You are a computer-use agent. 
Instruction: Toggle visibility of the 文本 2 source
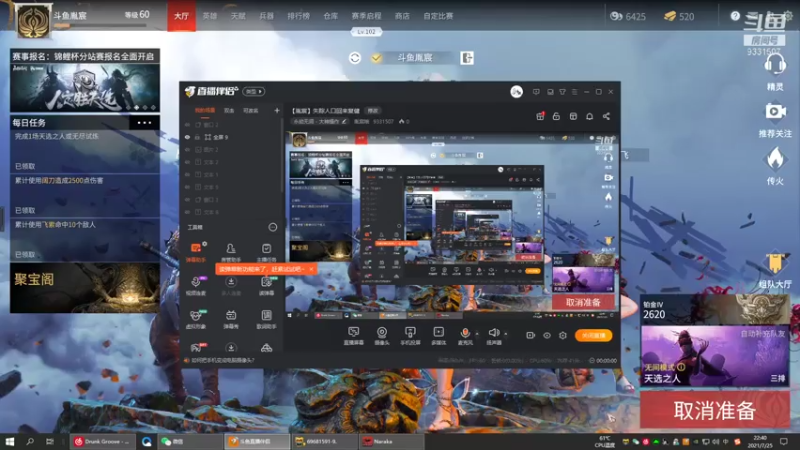tap(187, 162)
